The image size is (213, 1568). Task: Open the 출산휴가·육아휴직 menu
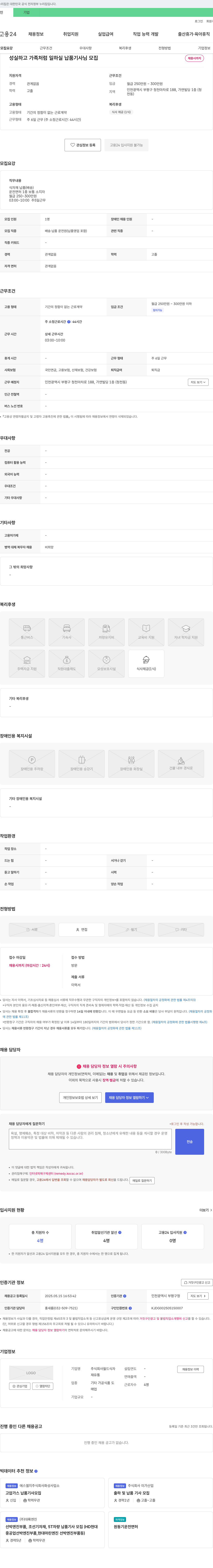(194, 34)
